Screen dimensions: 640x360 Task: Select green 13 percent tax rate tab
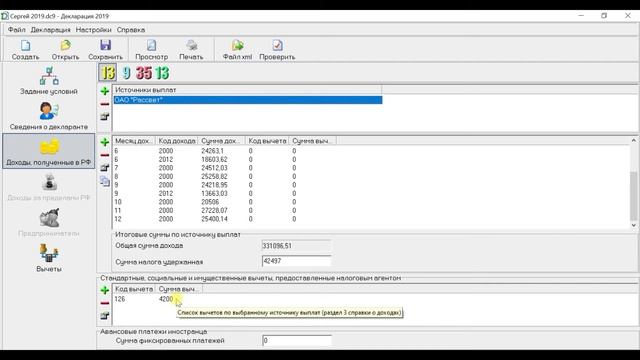162,73
